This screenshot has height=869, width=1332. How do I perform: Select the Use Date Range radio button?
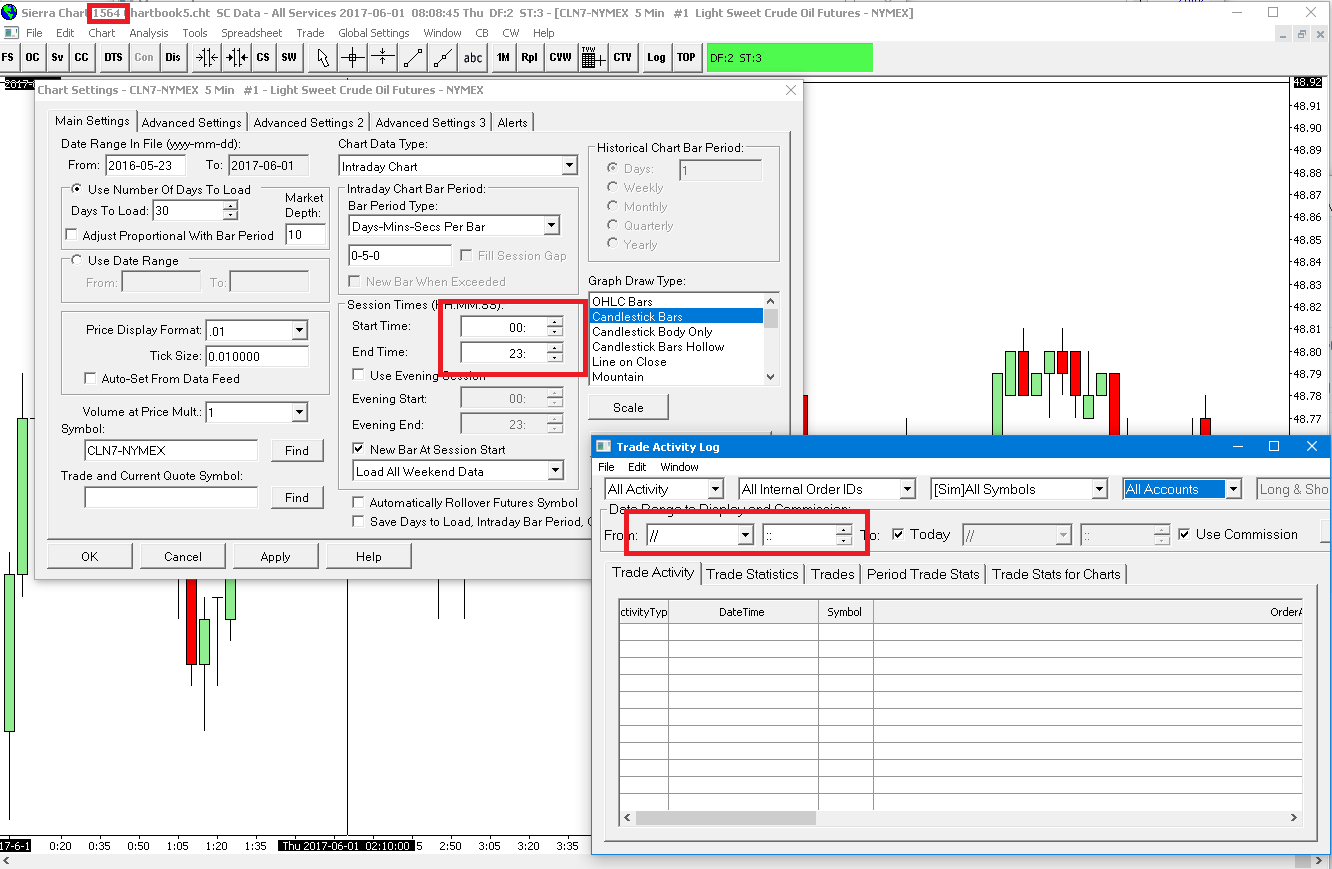click(x=77, y=261)
